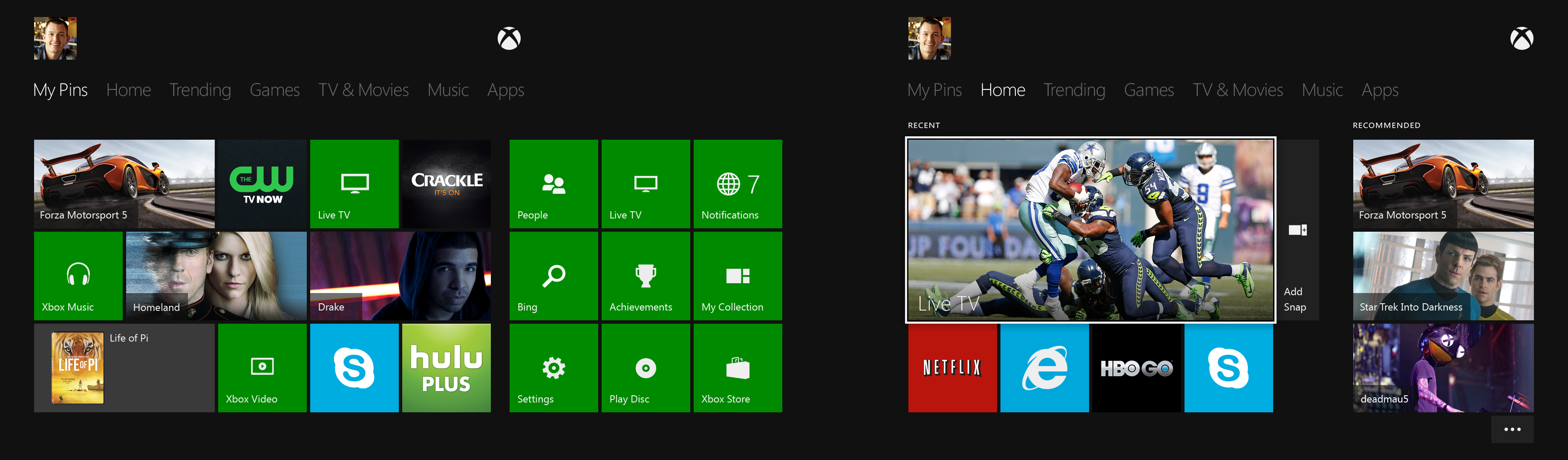Screen dimensions: 1568x460
Task: Launch Internet Explorer tile
Action: click(1044, 368)
